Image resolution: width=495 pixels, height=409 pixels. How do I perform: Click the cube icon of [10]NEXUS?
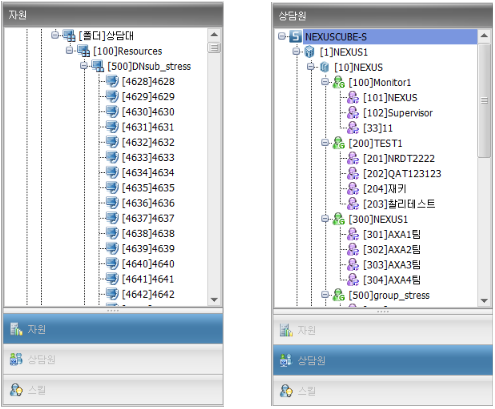coord(324,67)
